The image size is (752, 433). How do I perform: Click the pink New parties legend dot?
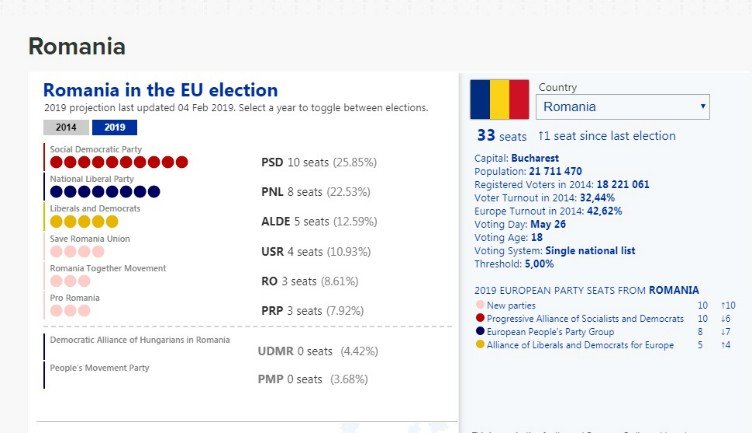480,305
